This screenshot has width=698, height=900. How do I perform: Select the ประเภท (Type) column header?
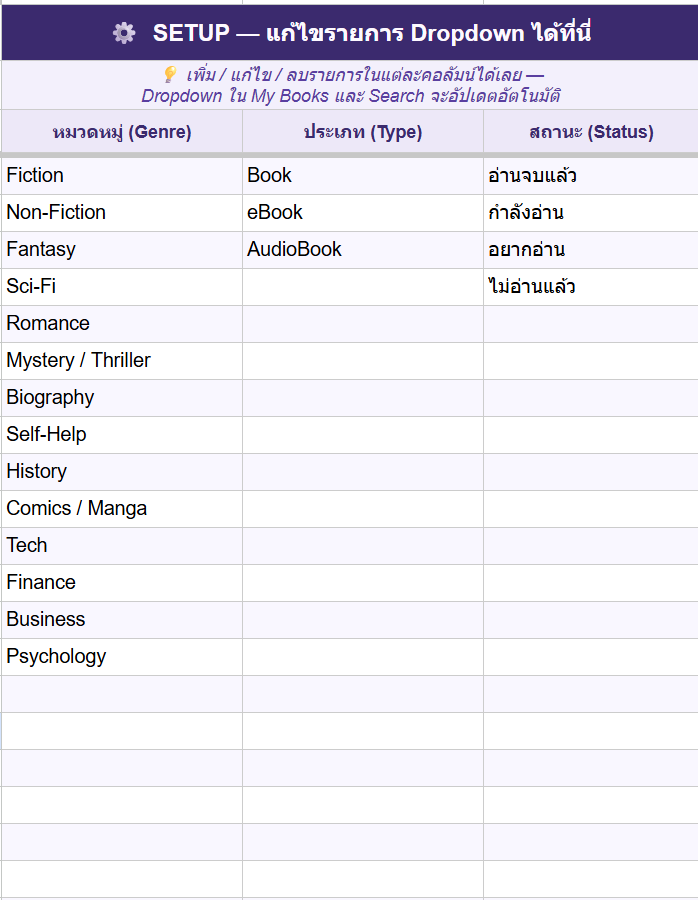click(x=363, y=132)
